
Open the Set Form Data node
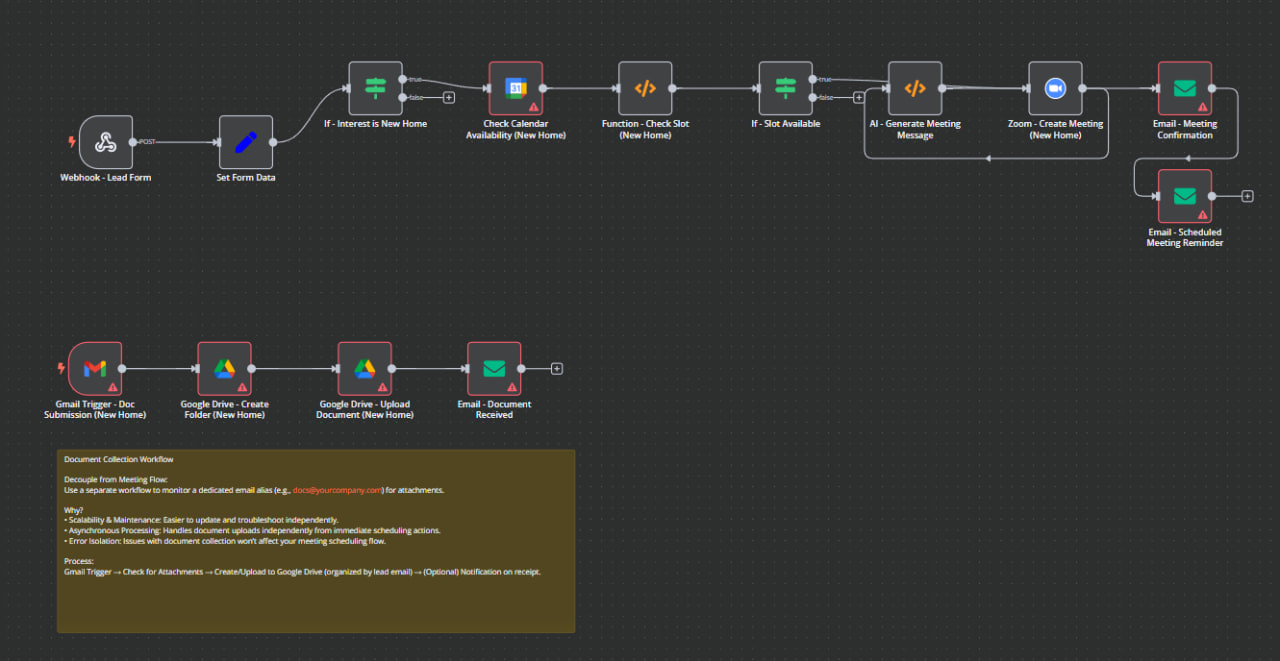[246, 142]
